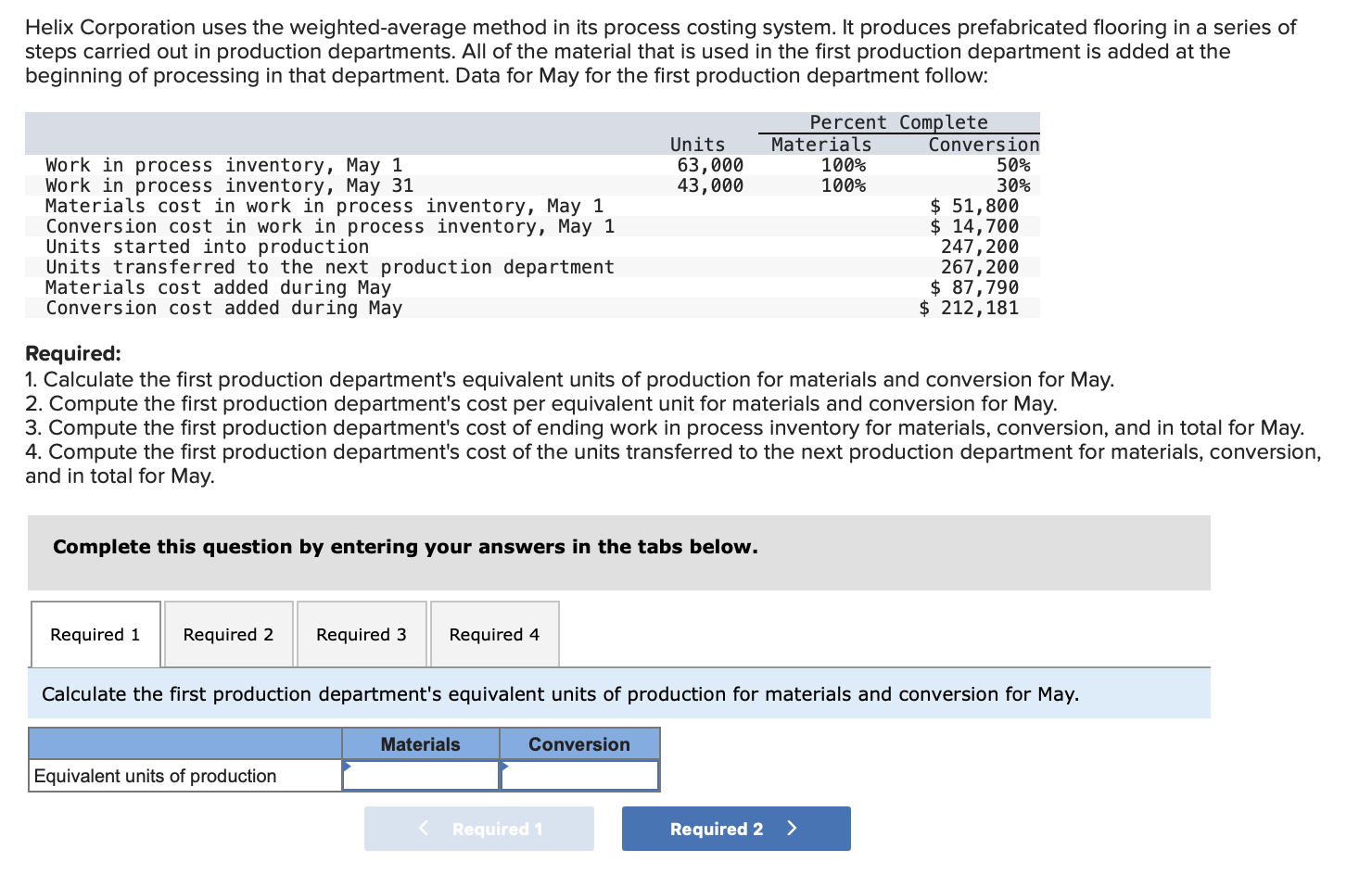This screenshot has width=1372, height=875.
Task: Click the '$ 51,800' materials cost value
Action: (x=974, y=206)
